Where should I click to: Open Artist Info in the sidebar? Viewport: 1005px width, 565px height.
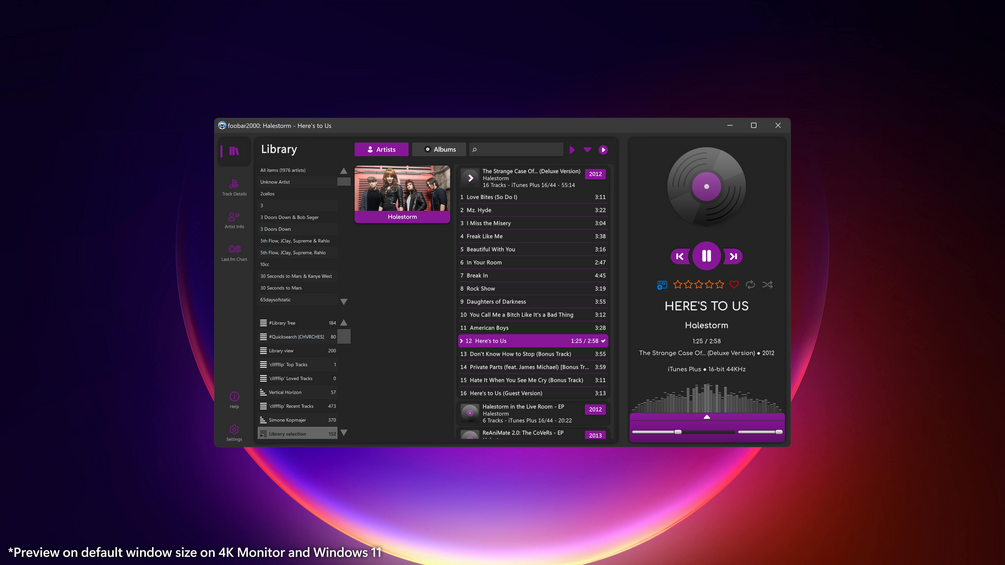234,220
